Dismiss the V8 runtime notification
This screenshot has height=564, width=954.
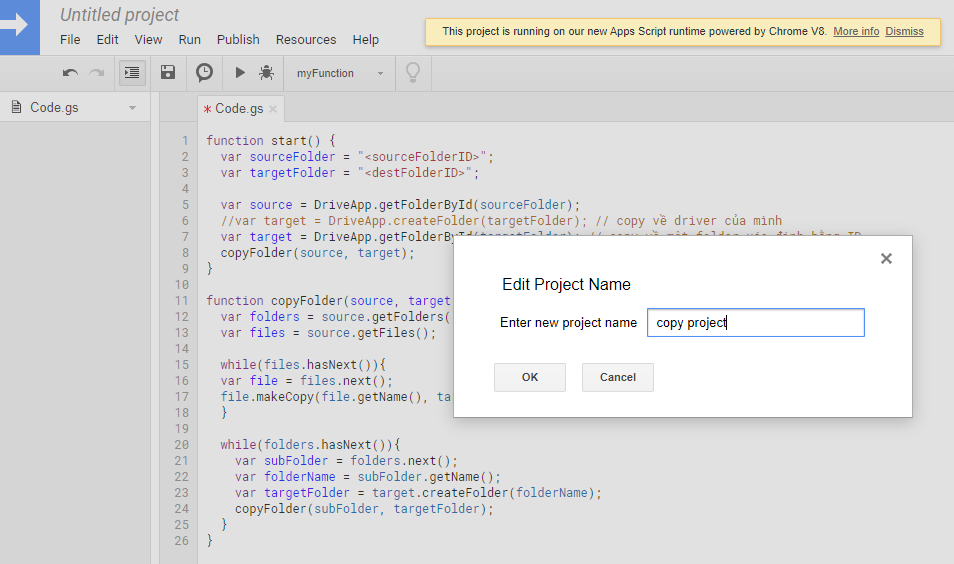click(x=904, y=32)
